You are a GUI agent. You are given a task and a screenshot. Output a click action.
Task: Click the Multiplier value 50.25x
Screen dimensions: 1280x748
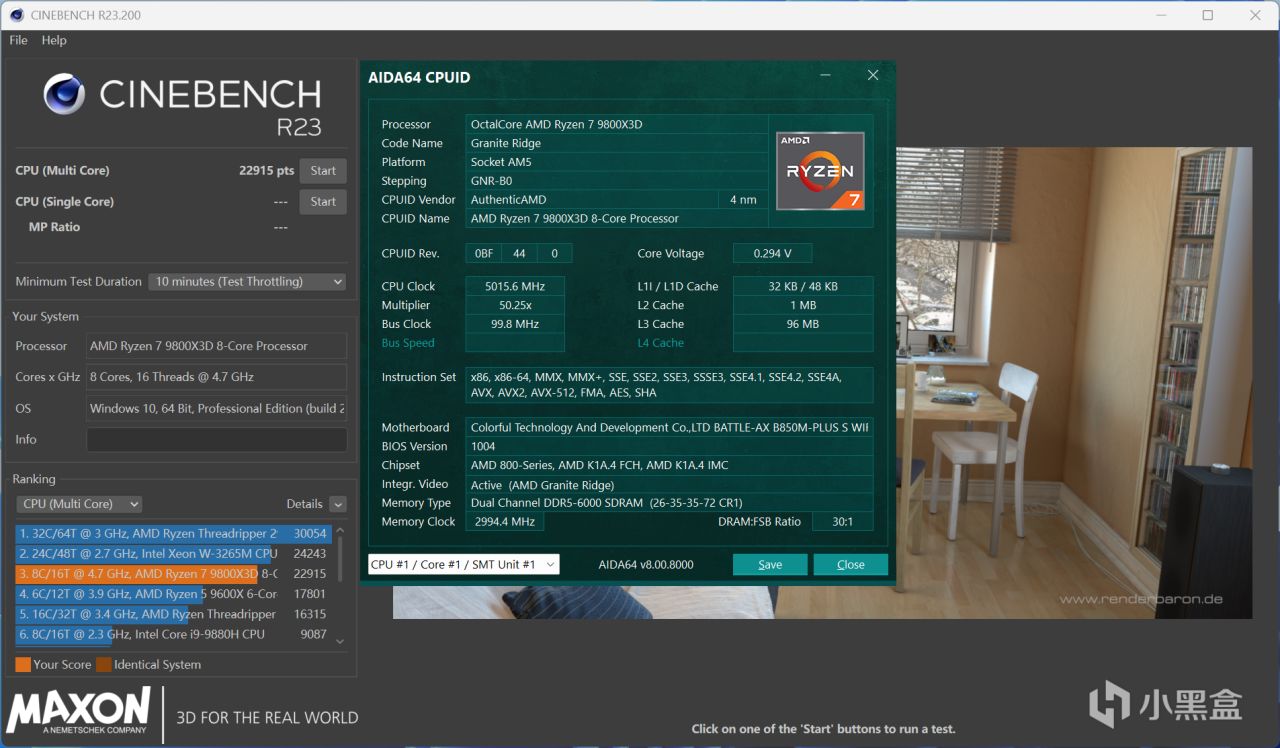pos(515,306)
